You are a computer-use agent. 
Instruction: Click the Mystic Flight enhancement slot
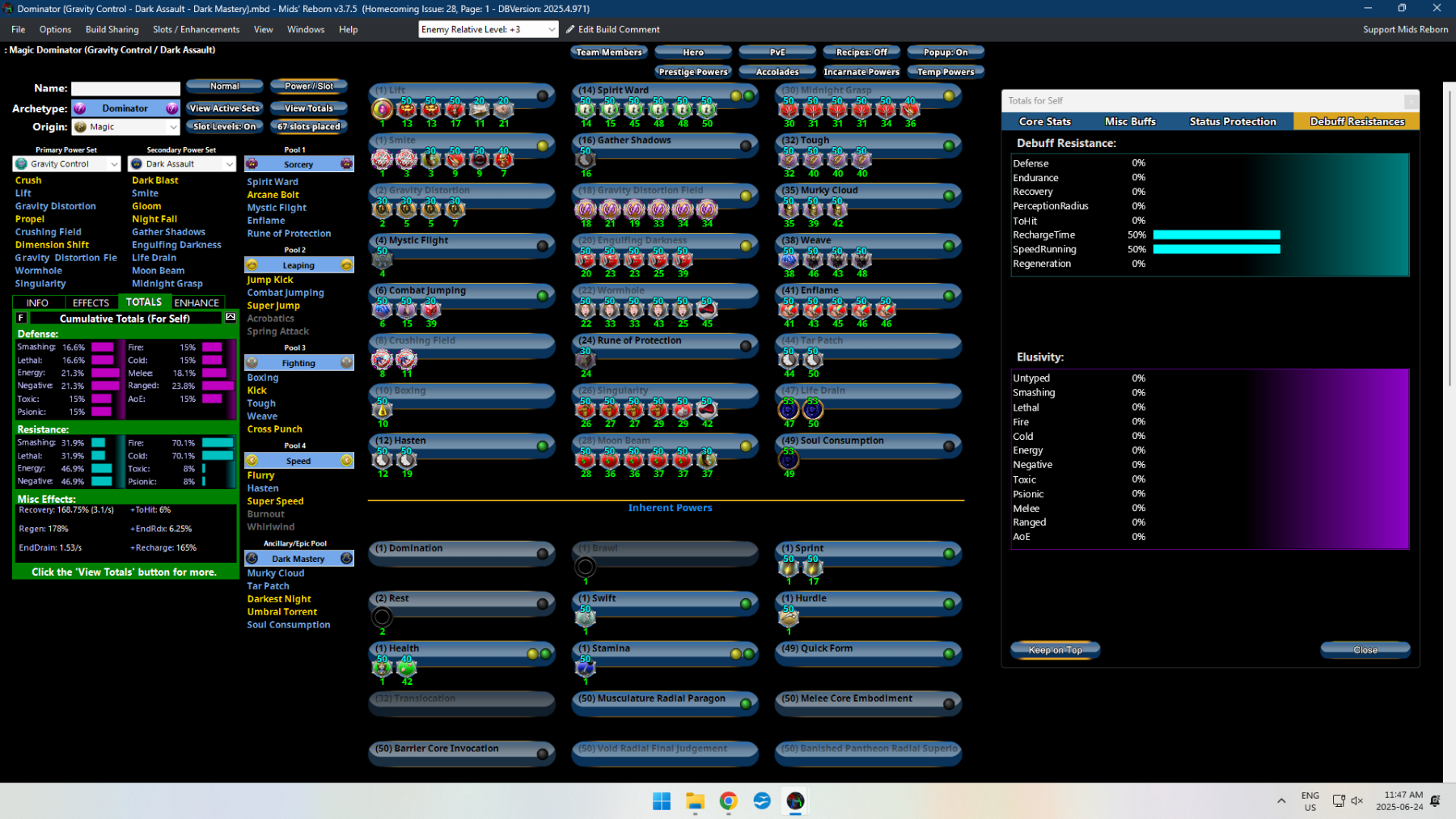point(383,259)
